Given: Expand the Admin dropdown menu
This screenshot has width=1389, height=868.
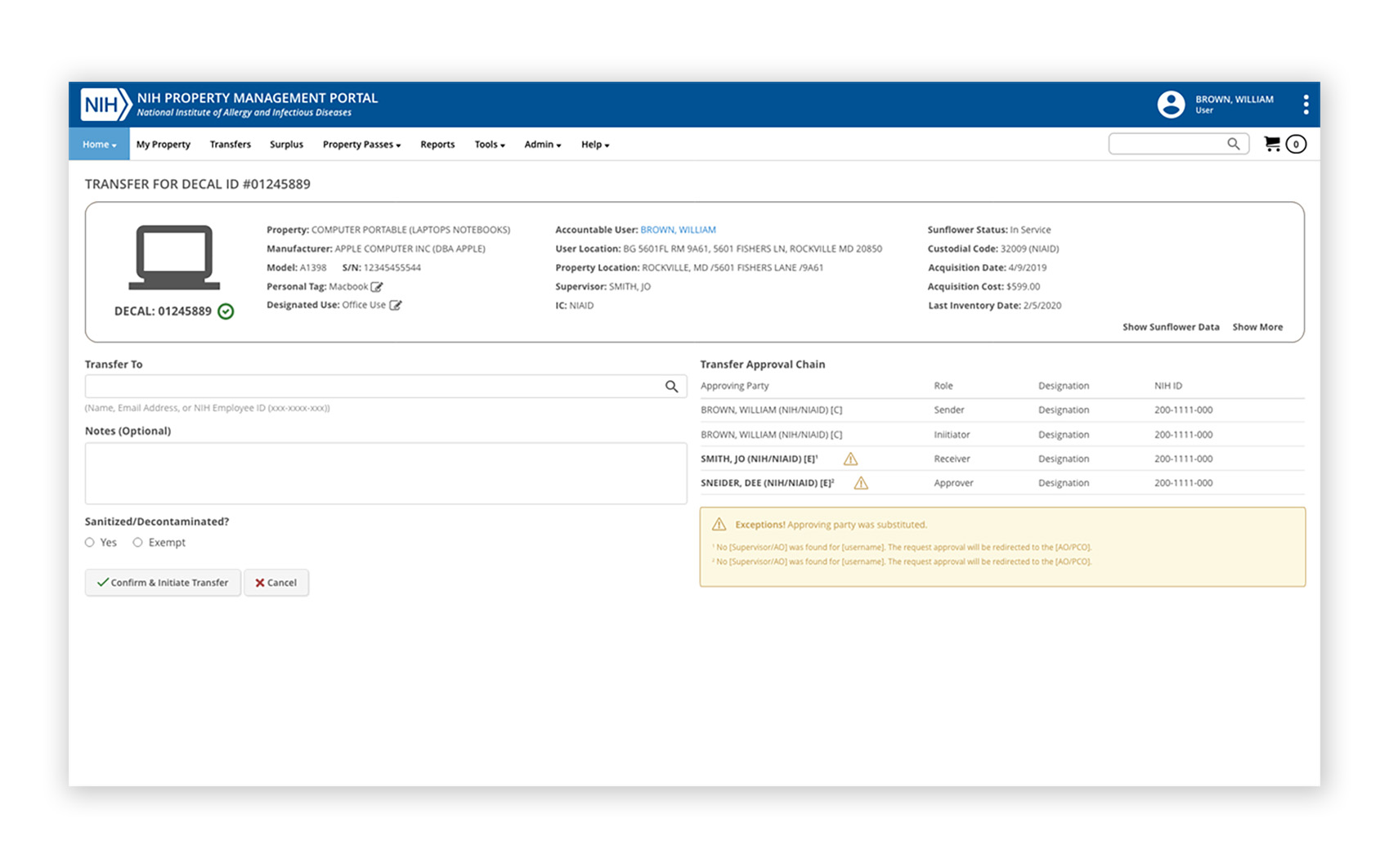Looking at the screenshot, I should [542, 145].
